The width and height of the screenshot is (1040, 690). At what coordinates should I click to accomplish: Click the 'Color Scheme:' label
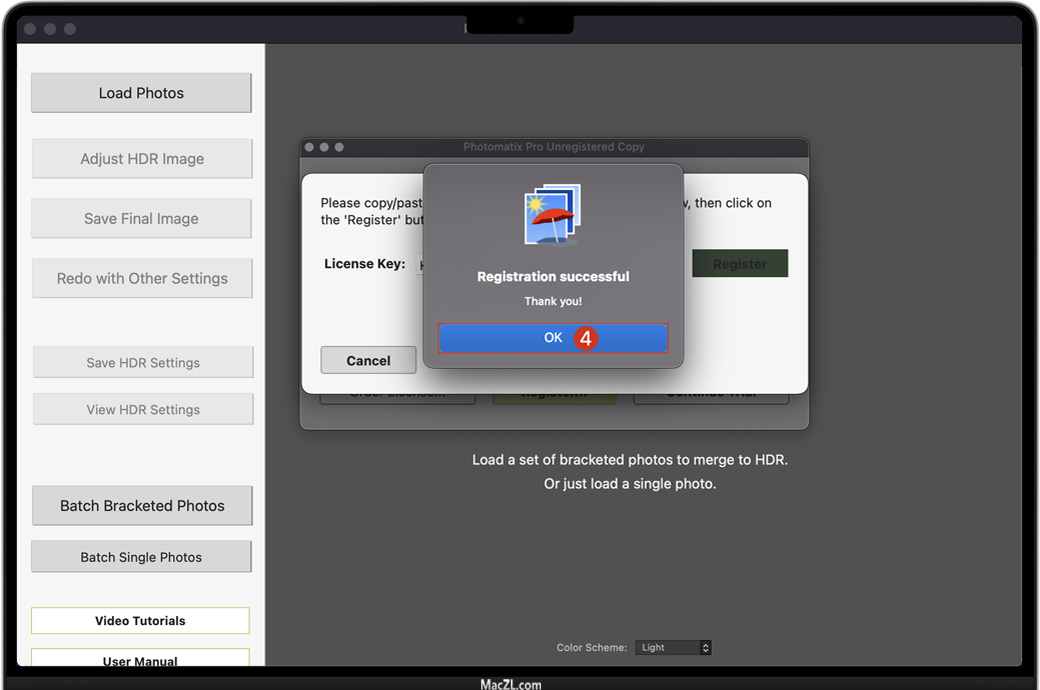tap(592, 648)
